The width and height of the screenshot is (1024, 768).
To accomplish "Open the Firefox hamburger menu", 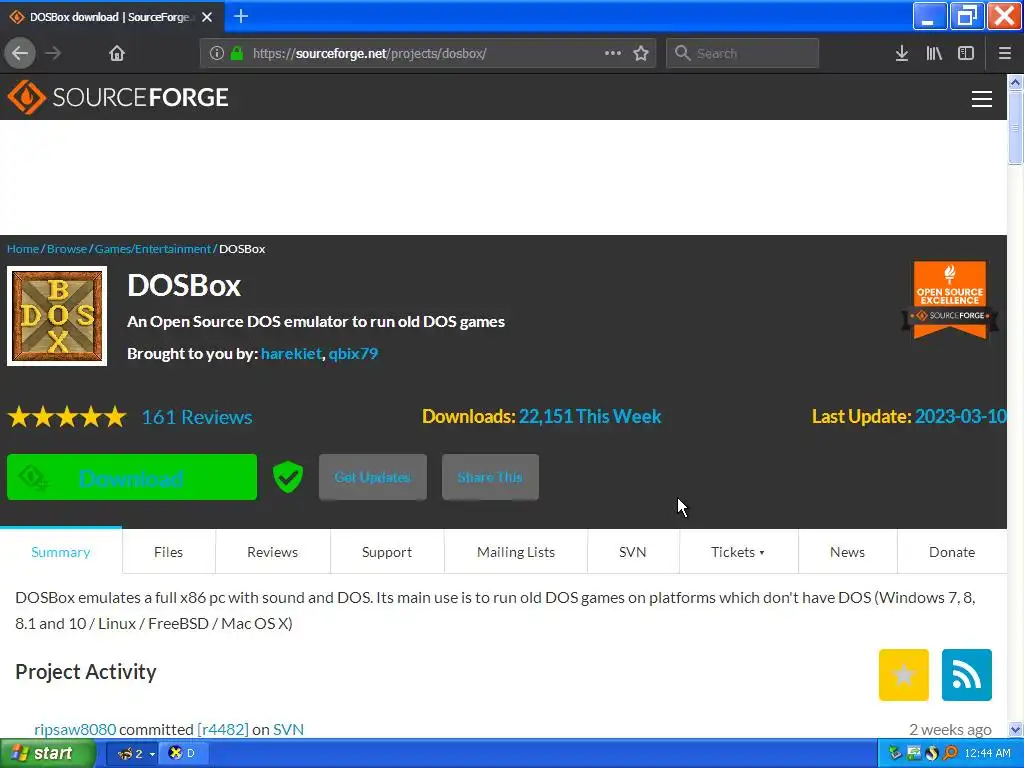I will (1004, 53).
